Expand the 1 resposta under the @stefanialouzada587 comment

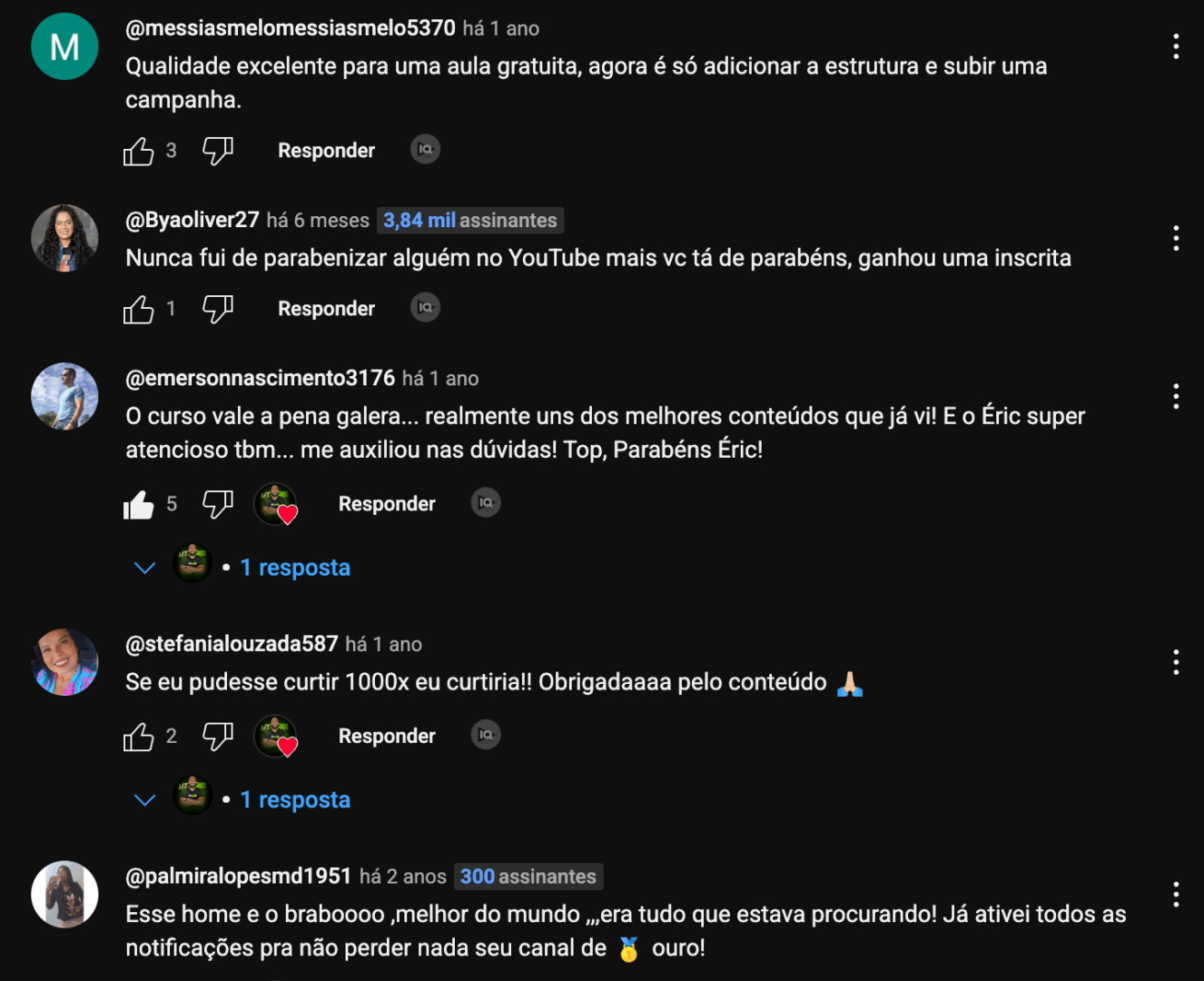click(295, 800)
